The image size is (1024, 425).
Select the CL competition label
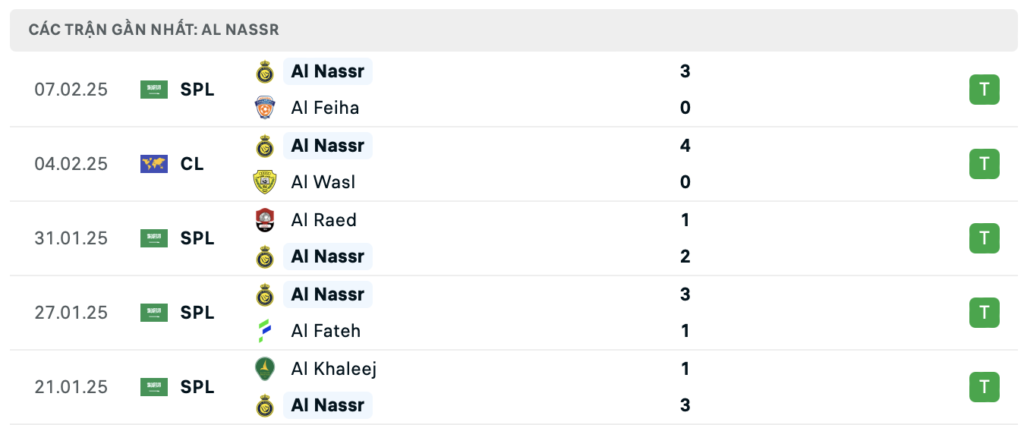coord(192,164)
